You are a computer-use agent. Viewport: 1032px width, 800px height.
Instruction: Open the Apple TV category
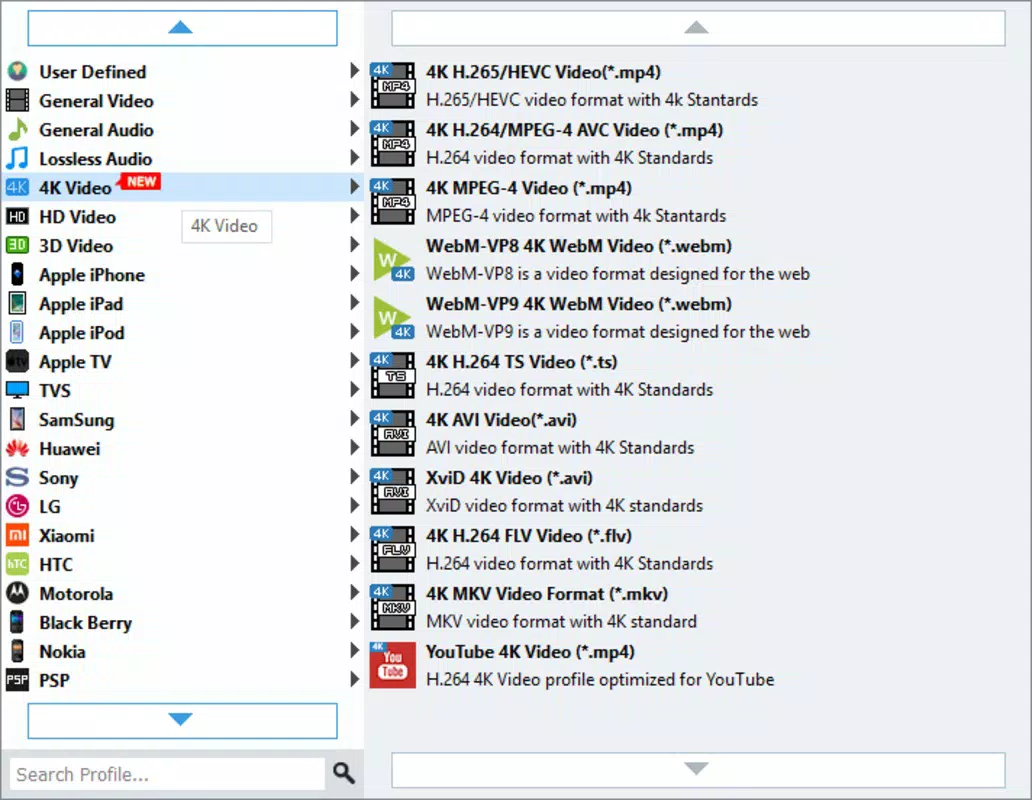(x=183, y=361)
